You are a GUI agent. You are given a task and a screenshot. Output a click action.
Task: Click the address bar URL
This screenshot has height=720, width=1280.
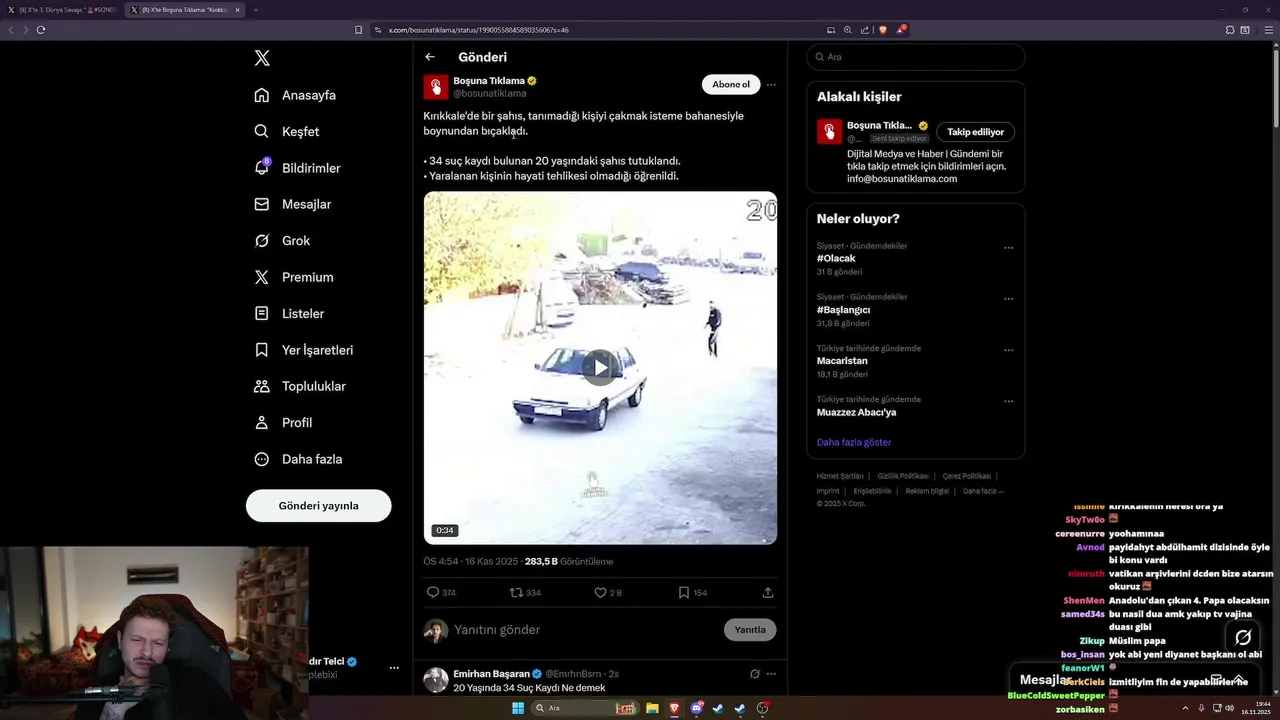pos(479,30)
